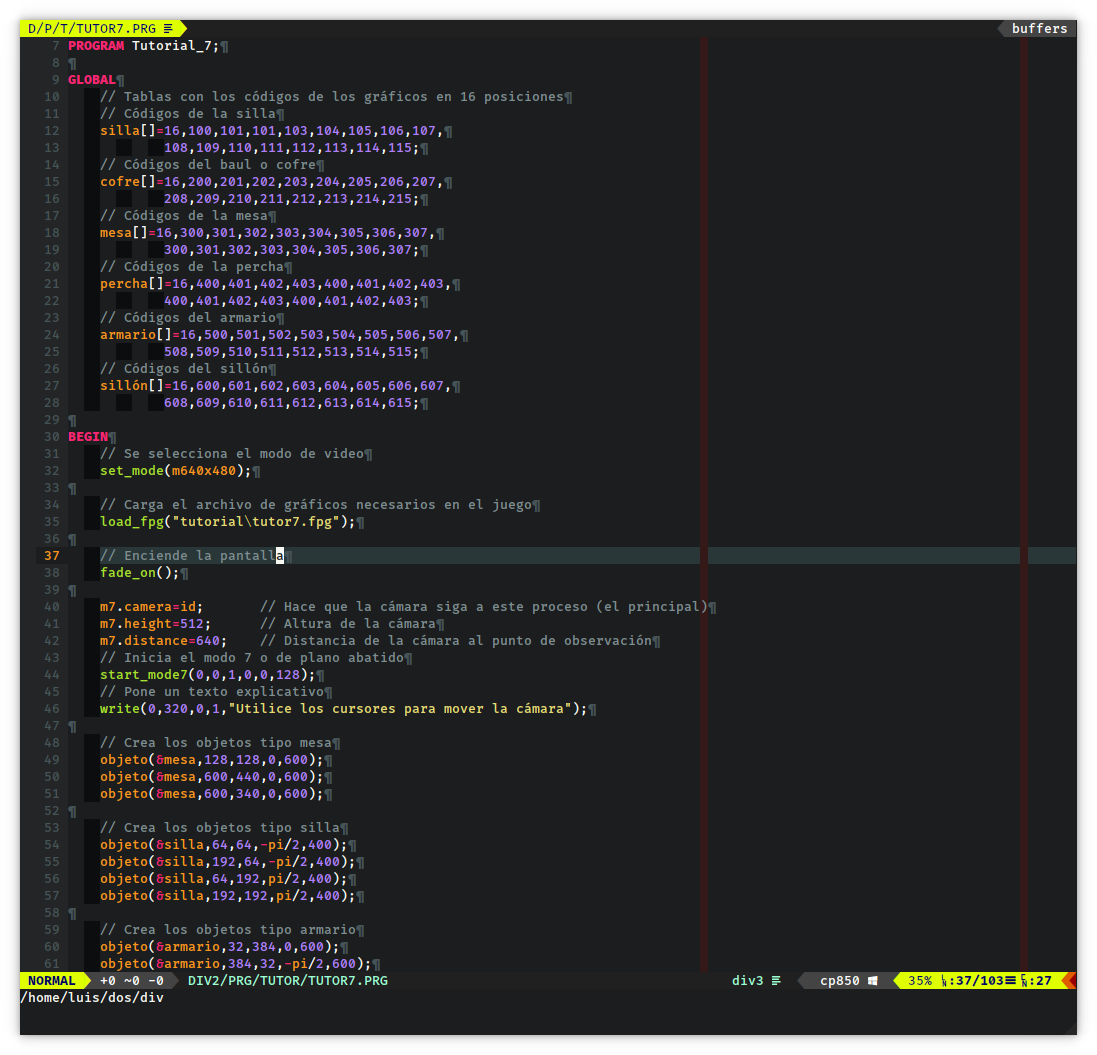
Task: Click the filetype icon next to div3
Action: 777,981
